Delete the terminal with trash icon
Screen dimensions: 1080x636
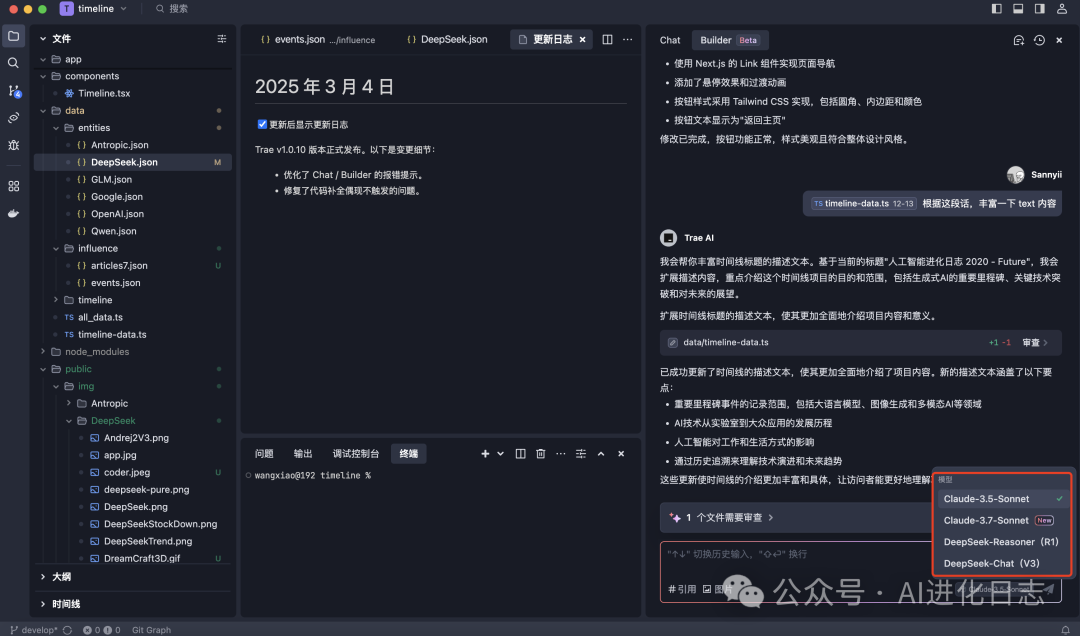pos(541,453)
